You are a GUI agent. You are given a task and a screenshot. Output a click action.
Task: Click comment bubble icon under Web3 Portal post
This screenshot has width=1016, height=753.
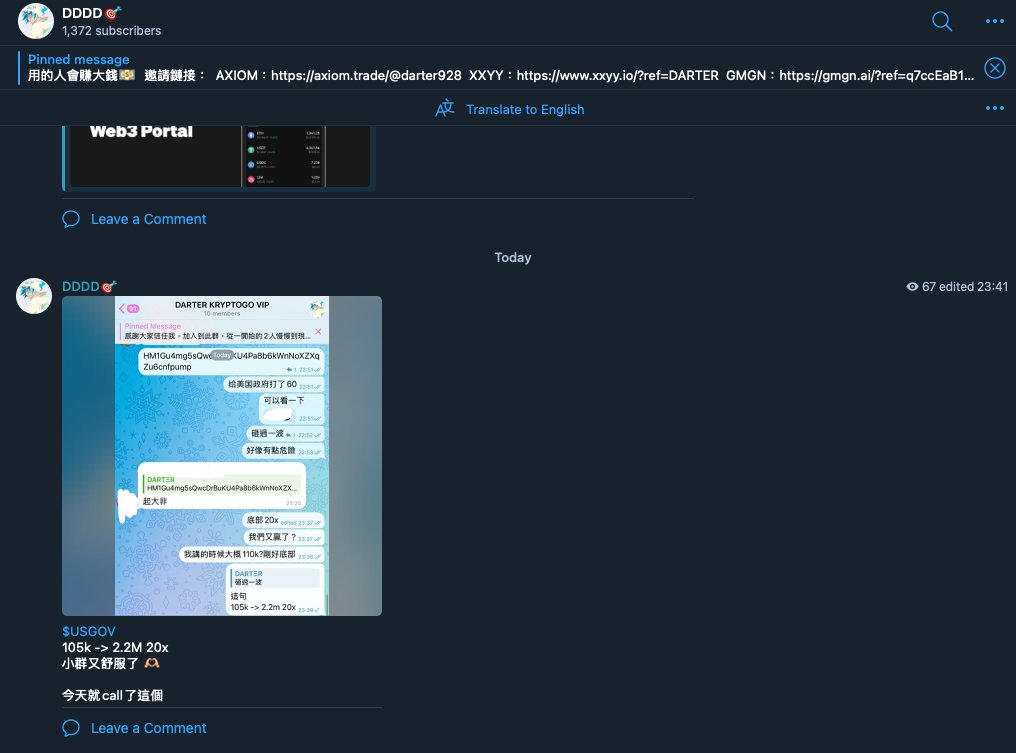(71, 219)
